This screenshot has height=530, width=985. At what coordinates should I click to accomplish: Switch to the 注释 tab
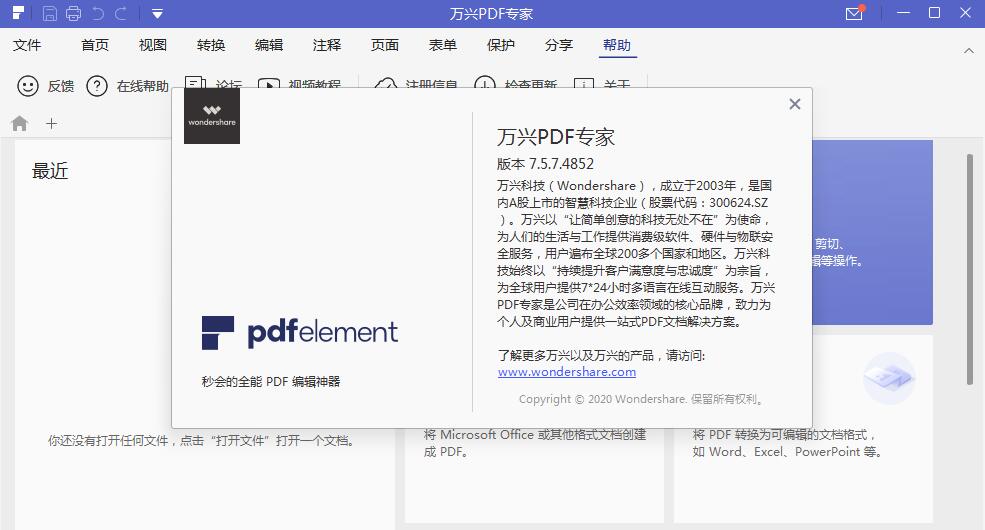click(327, 45)
